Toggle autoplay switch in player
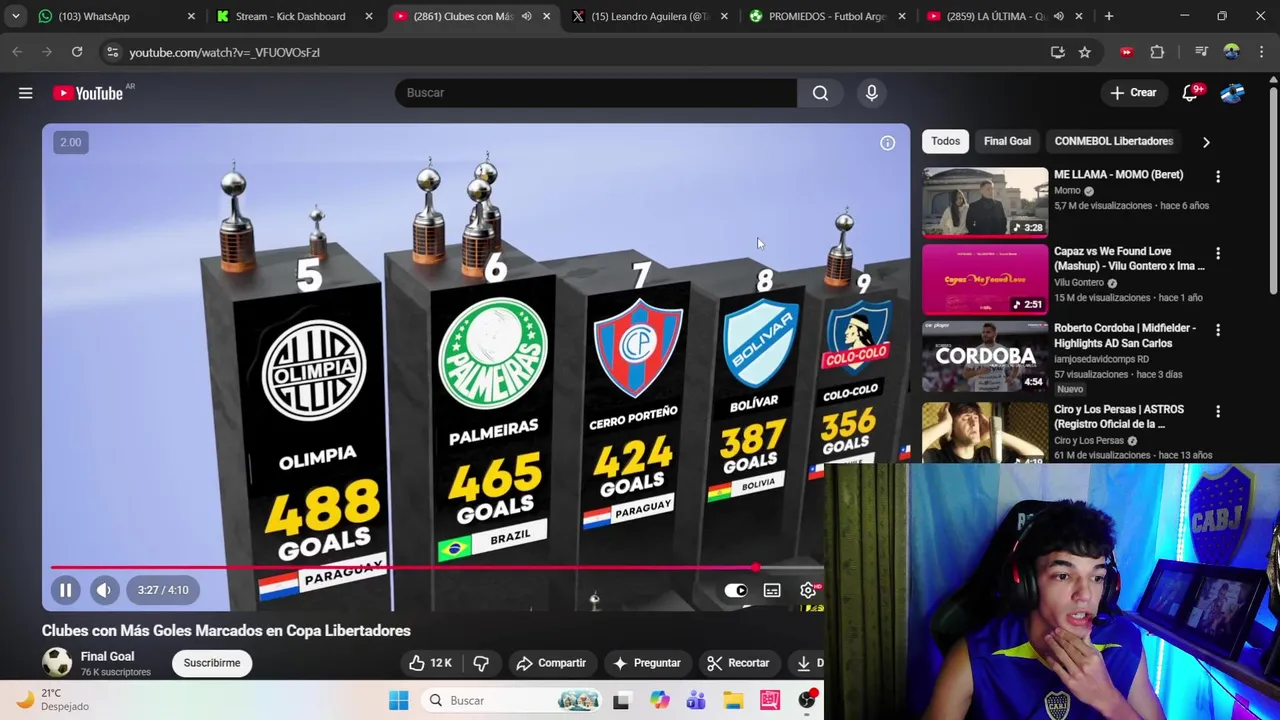Image resolution: width=1280 pixels, height=720 pixels. 735,590
